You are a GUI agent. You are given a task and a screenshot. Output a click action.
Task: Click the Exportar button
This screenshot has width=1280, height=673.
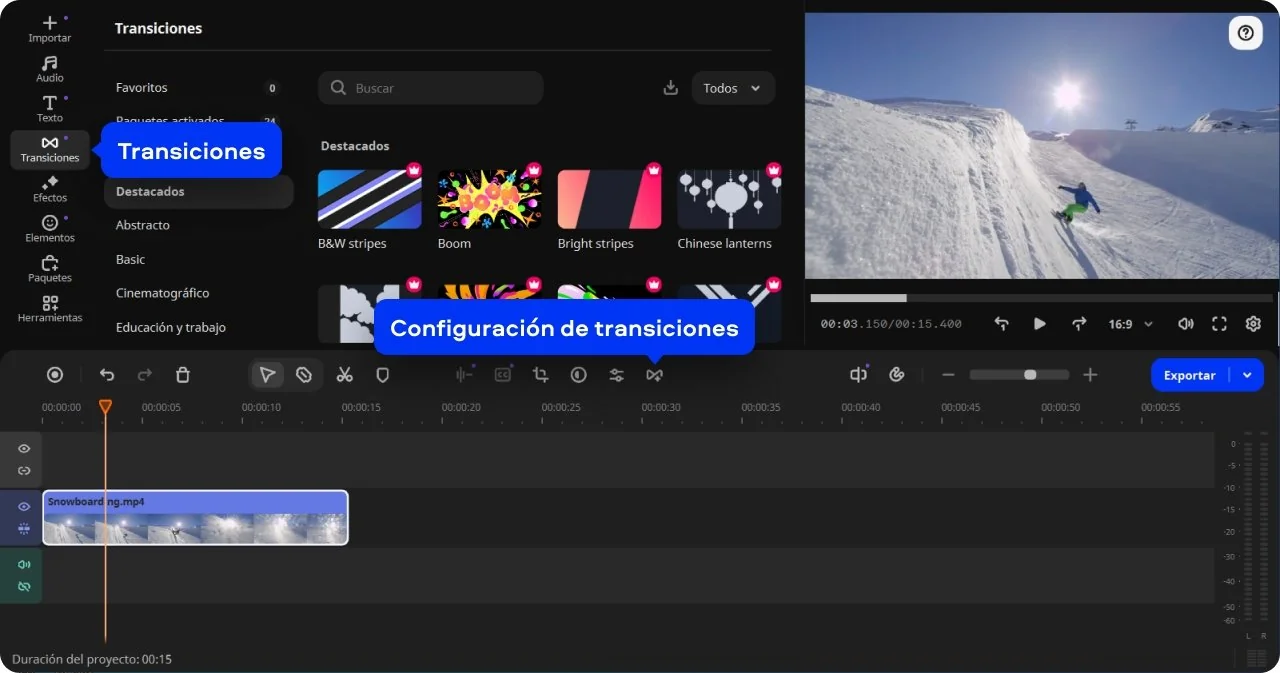pos(1189,375)
